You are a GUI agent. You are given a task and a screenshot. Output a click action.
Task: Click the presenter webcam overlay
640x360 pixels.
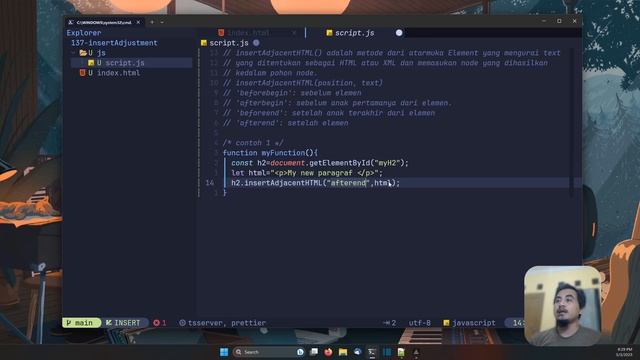pos(563,306)
